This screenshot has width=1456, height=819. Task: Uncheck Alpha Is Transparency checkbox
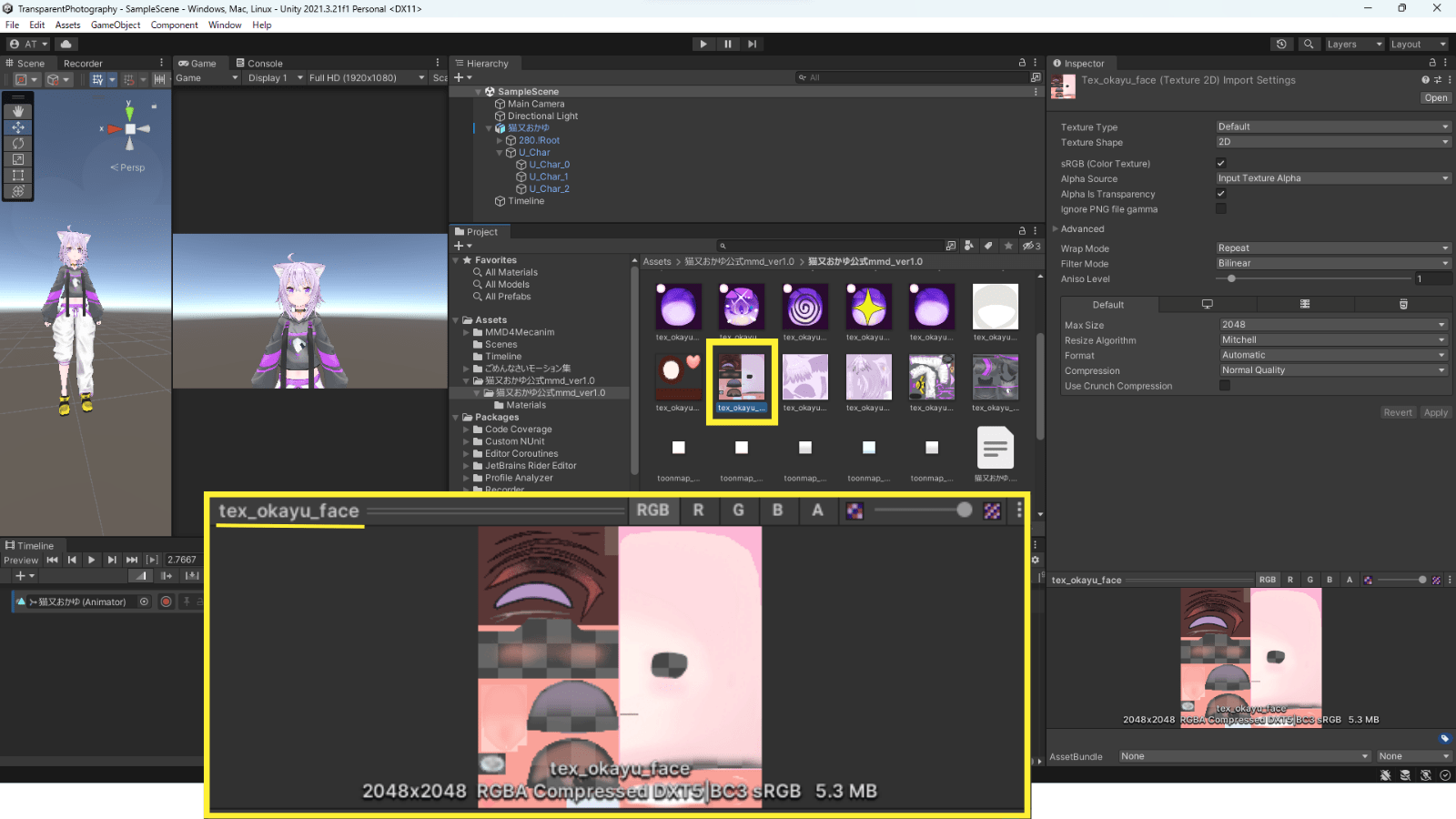pos(1221,194)
